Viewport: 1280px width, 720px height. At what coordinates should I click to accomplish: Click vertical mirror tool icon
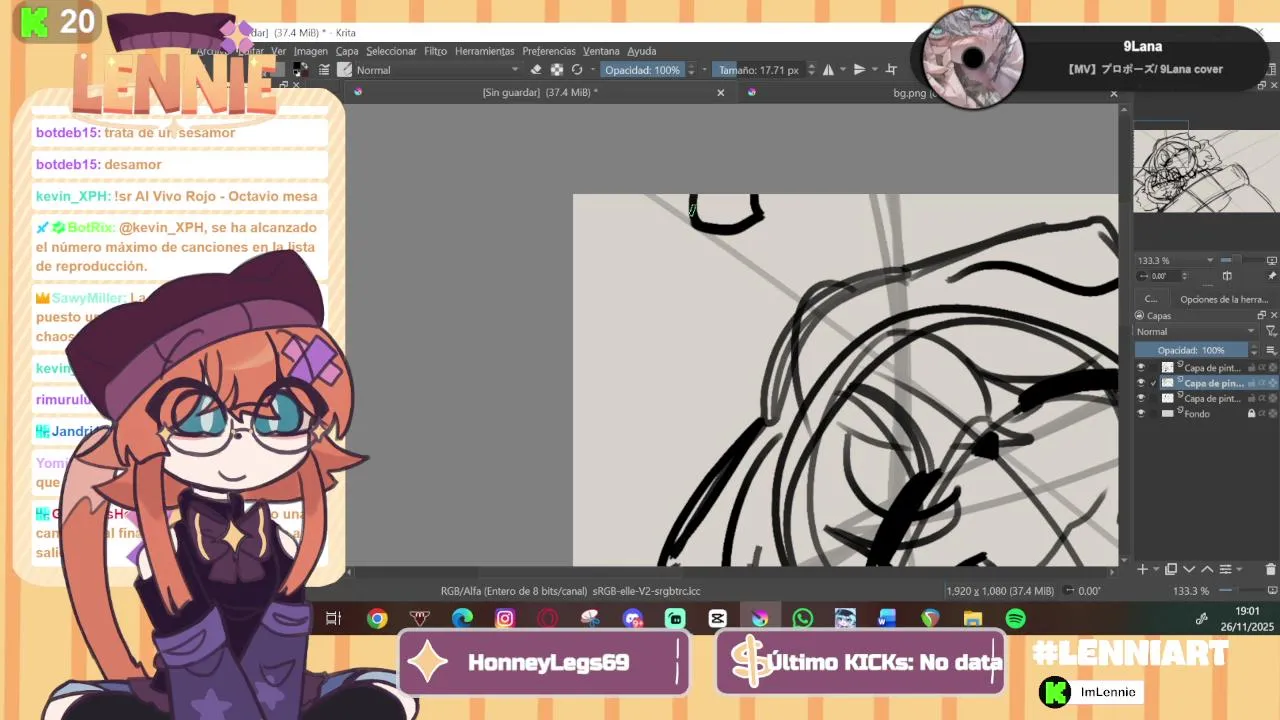(859, 70)
